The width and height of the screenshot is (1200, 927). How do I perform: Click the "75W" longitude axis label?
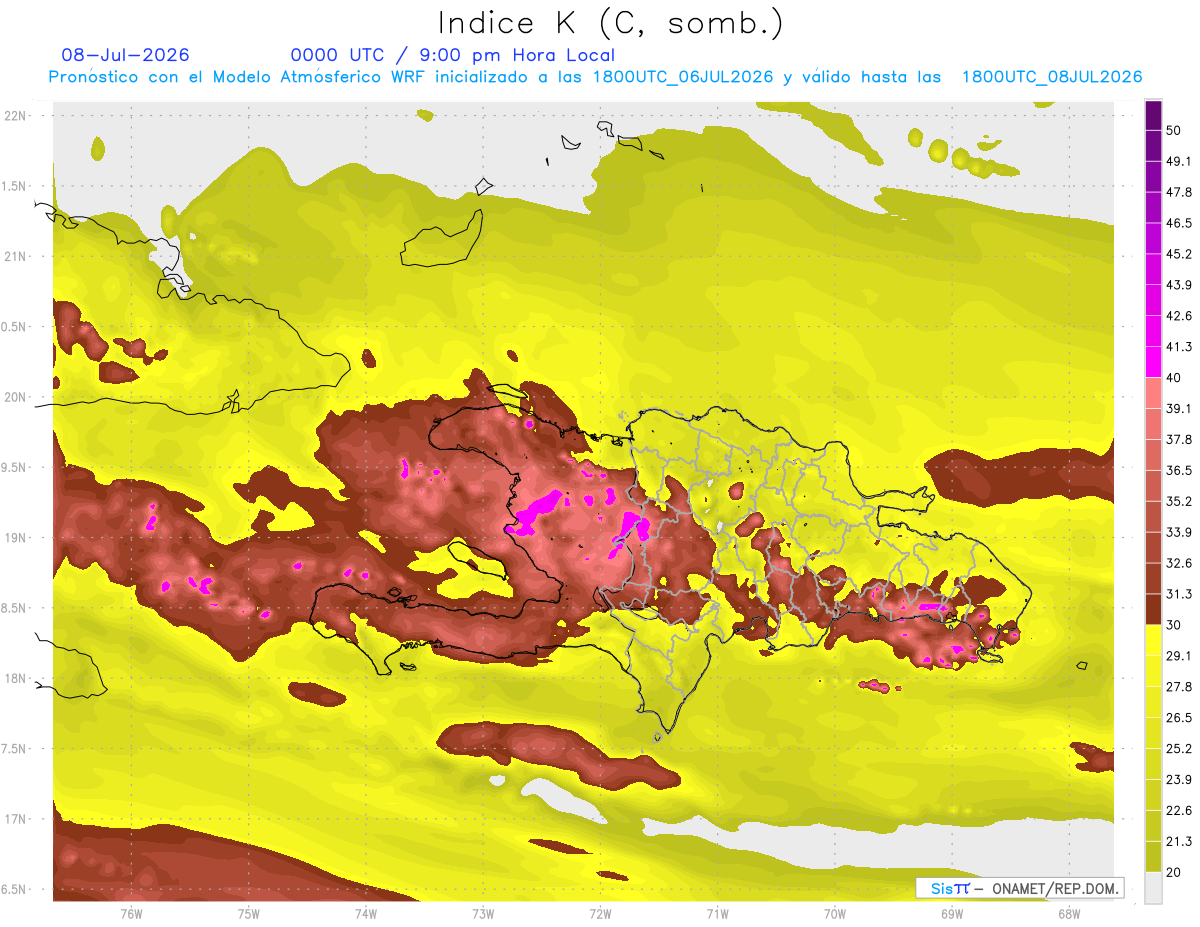tap(249, 914)
